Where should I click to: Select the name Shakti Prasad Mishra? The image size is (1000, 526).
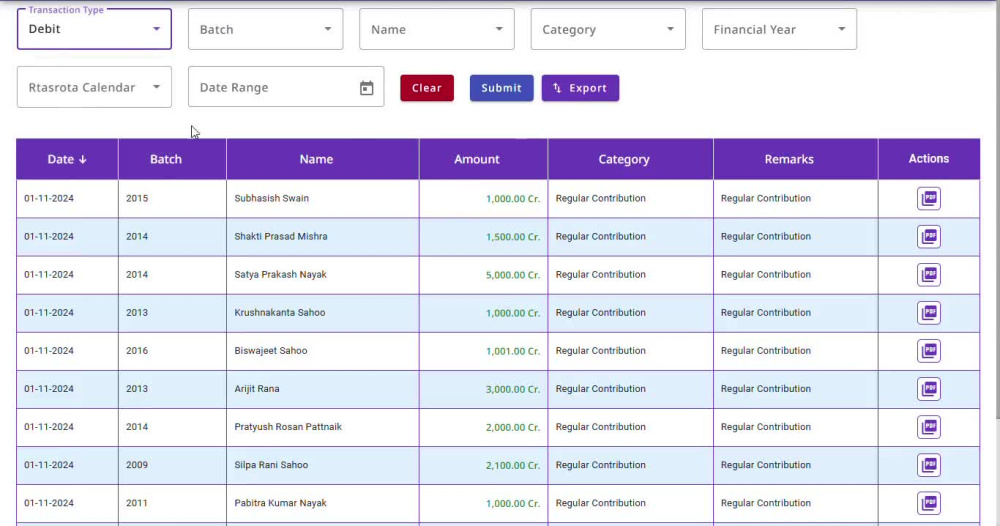coord(281,237)
